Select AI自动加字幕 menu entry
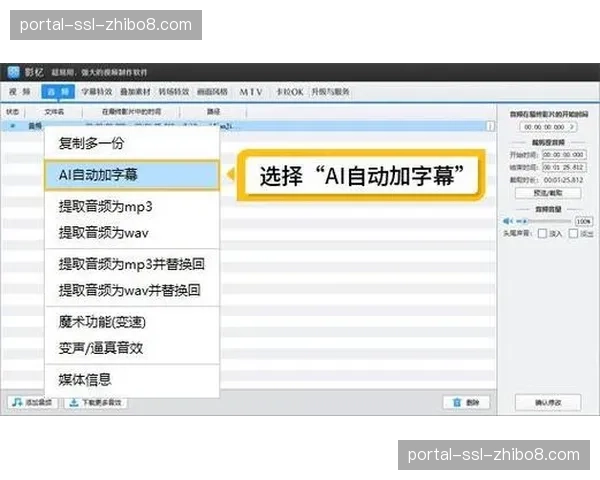 pos(132,175)
